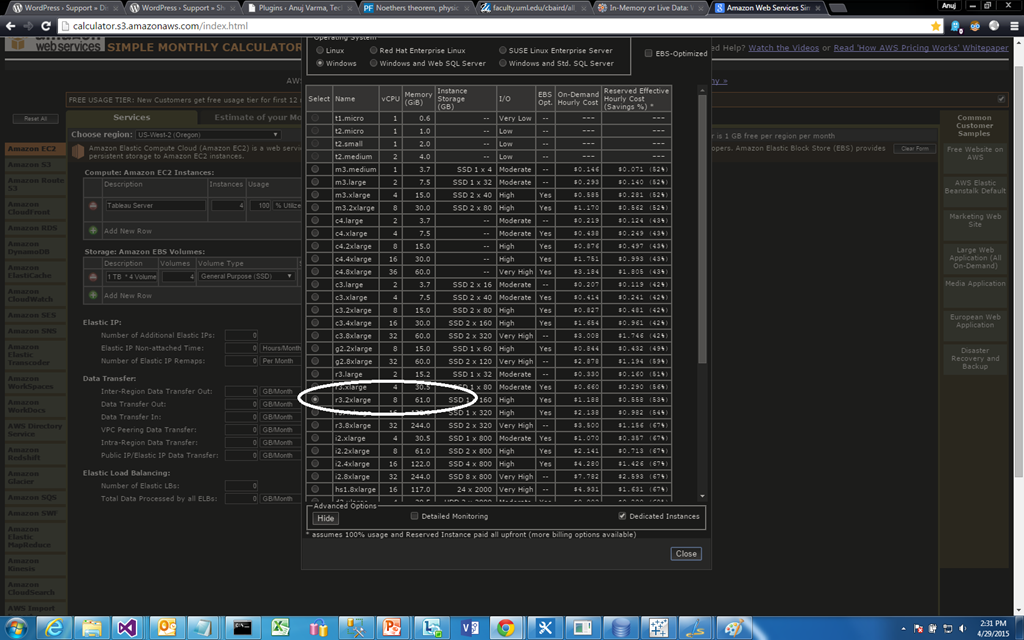Select the c4.8xlarge instance radio button

[x=315, y=272]
